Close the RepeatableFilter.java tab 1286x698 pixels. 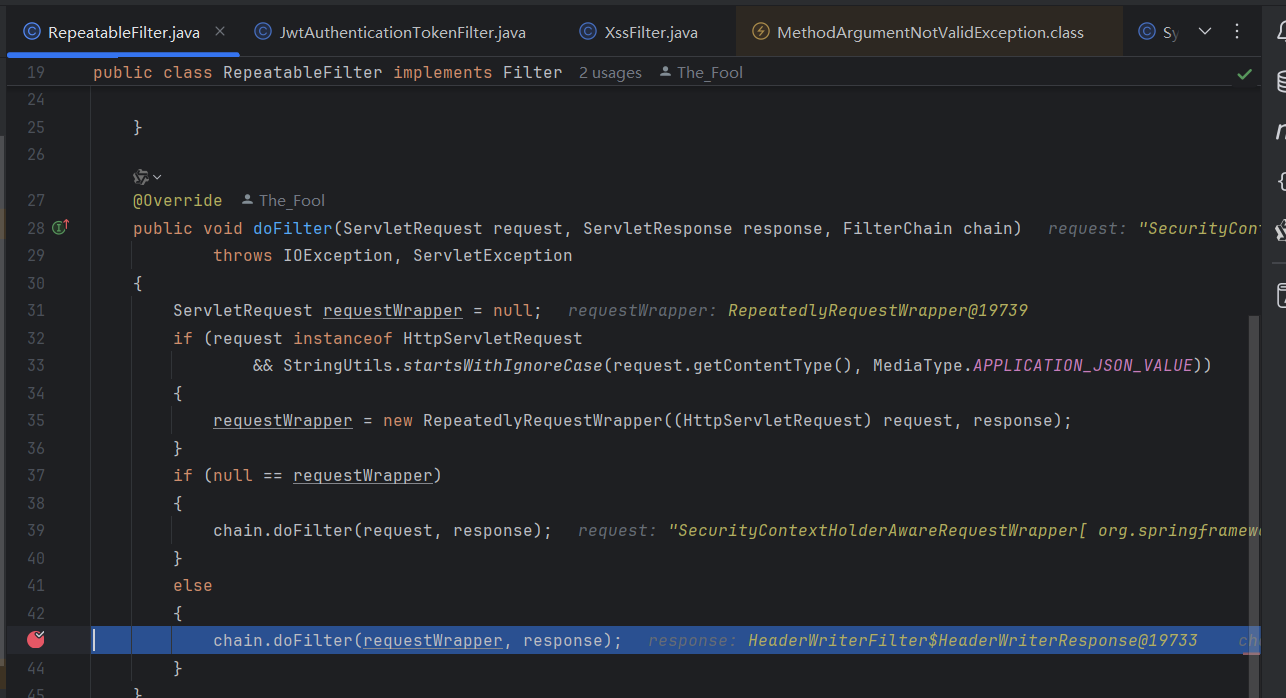click(219, 32)
